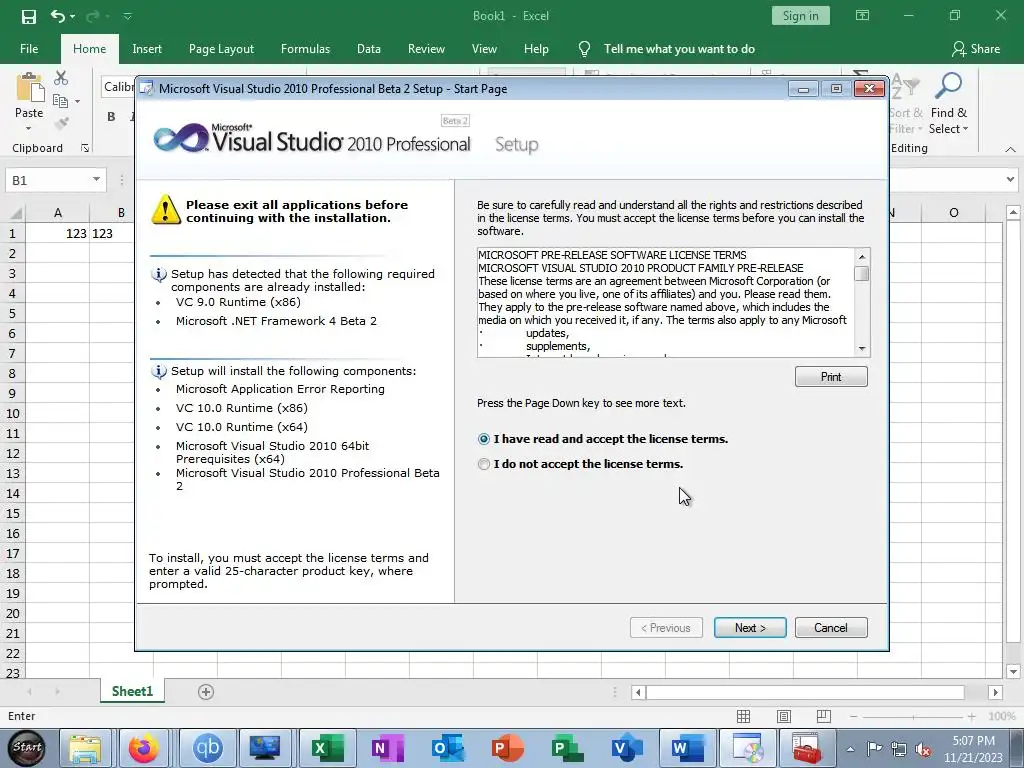Launch Firefox from the taskbar
This screenshot has height=768, width=1024.
point(143,748)
